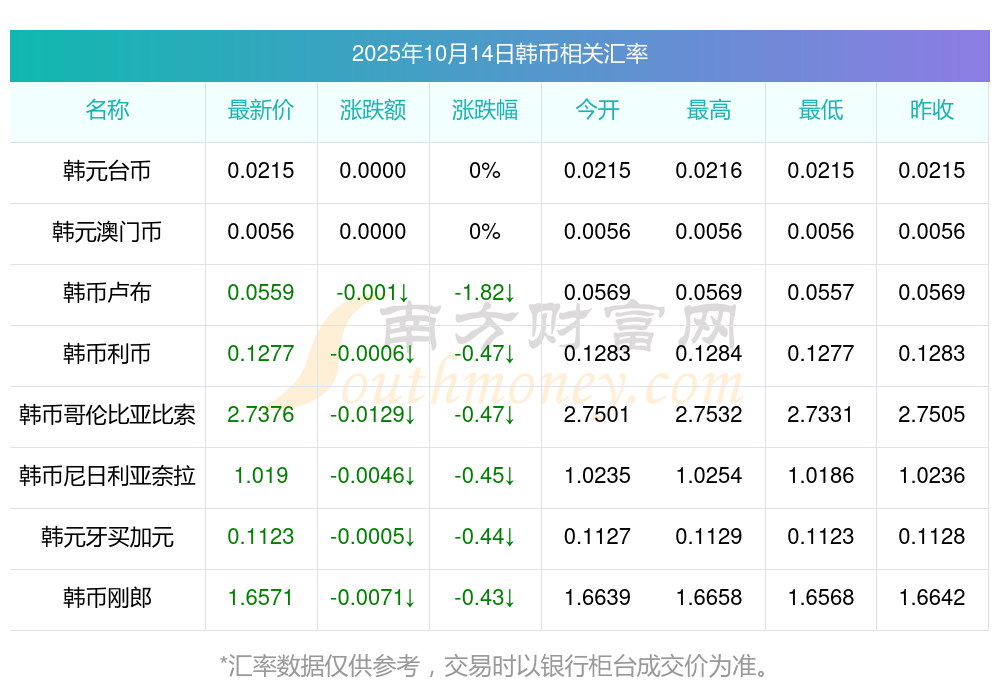Open the 韩元澳门币 currency pair
The height and width of the screenshot is (697, 1000).
point(107,232)
